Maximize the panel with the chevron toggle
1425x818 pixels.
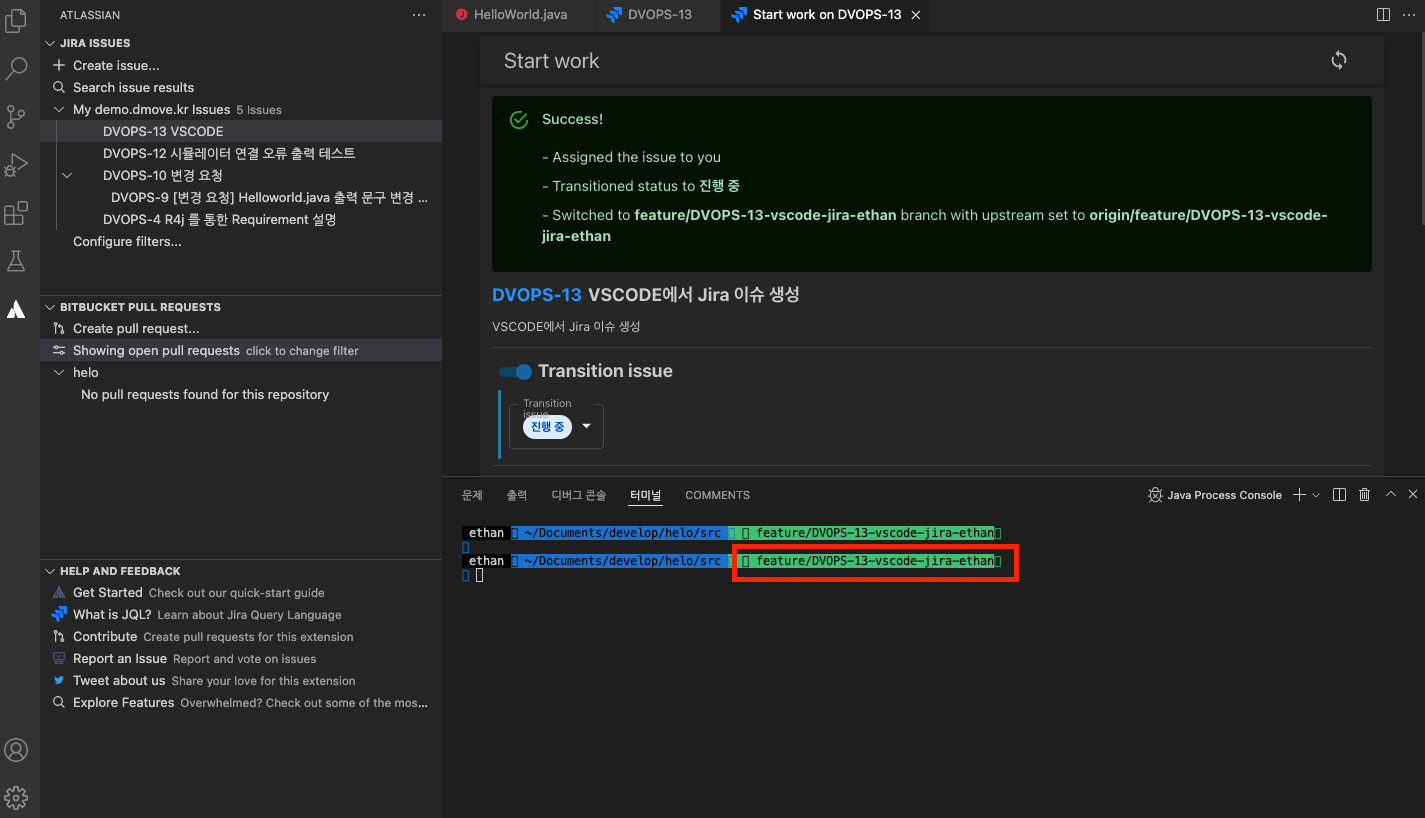pyautogui.click(x=1390, y=493)
